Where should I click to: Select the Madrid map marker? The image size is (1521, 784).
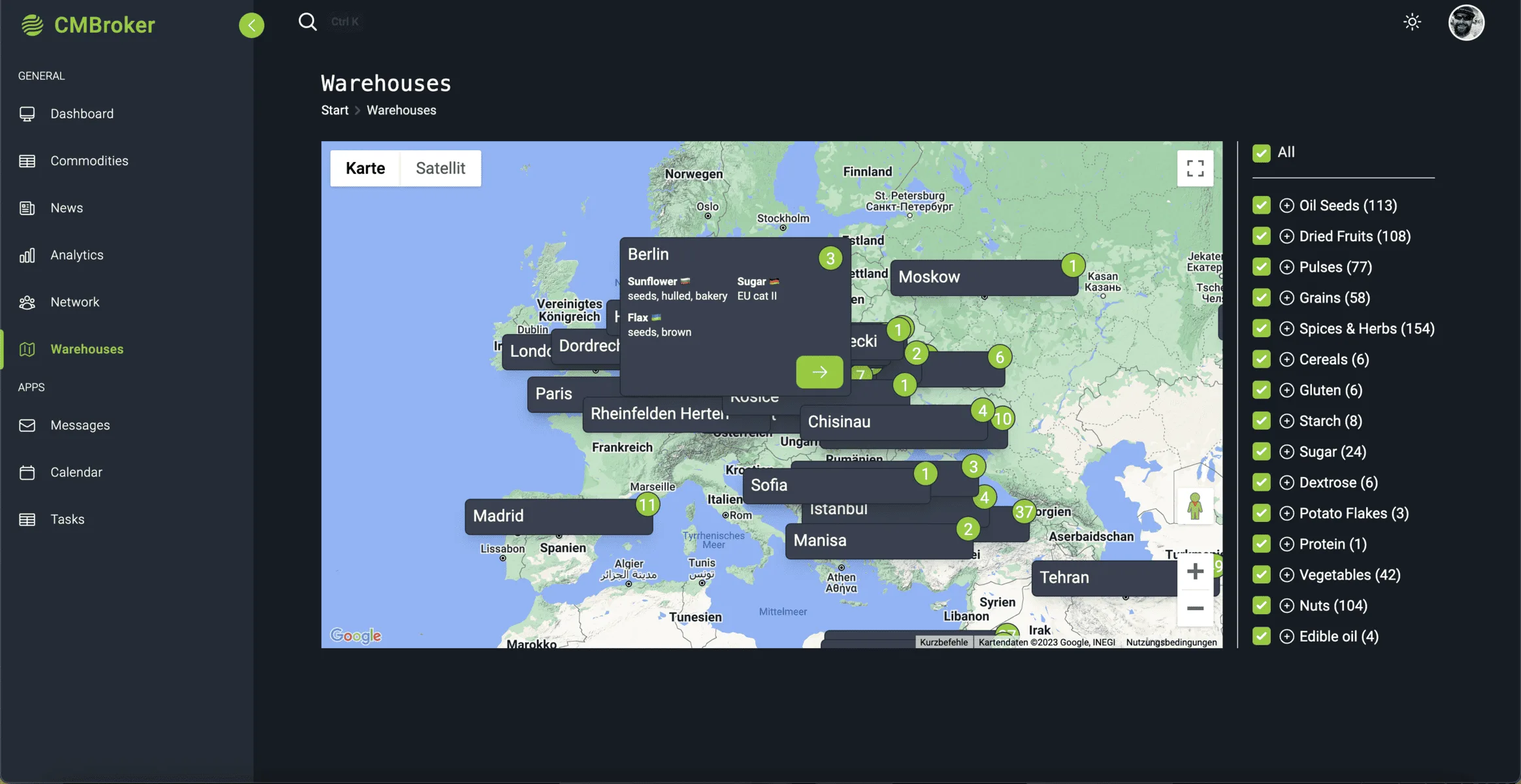tap(559, 516)
